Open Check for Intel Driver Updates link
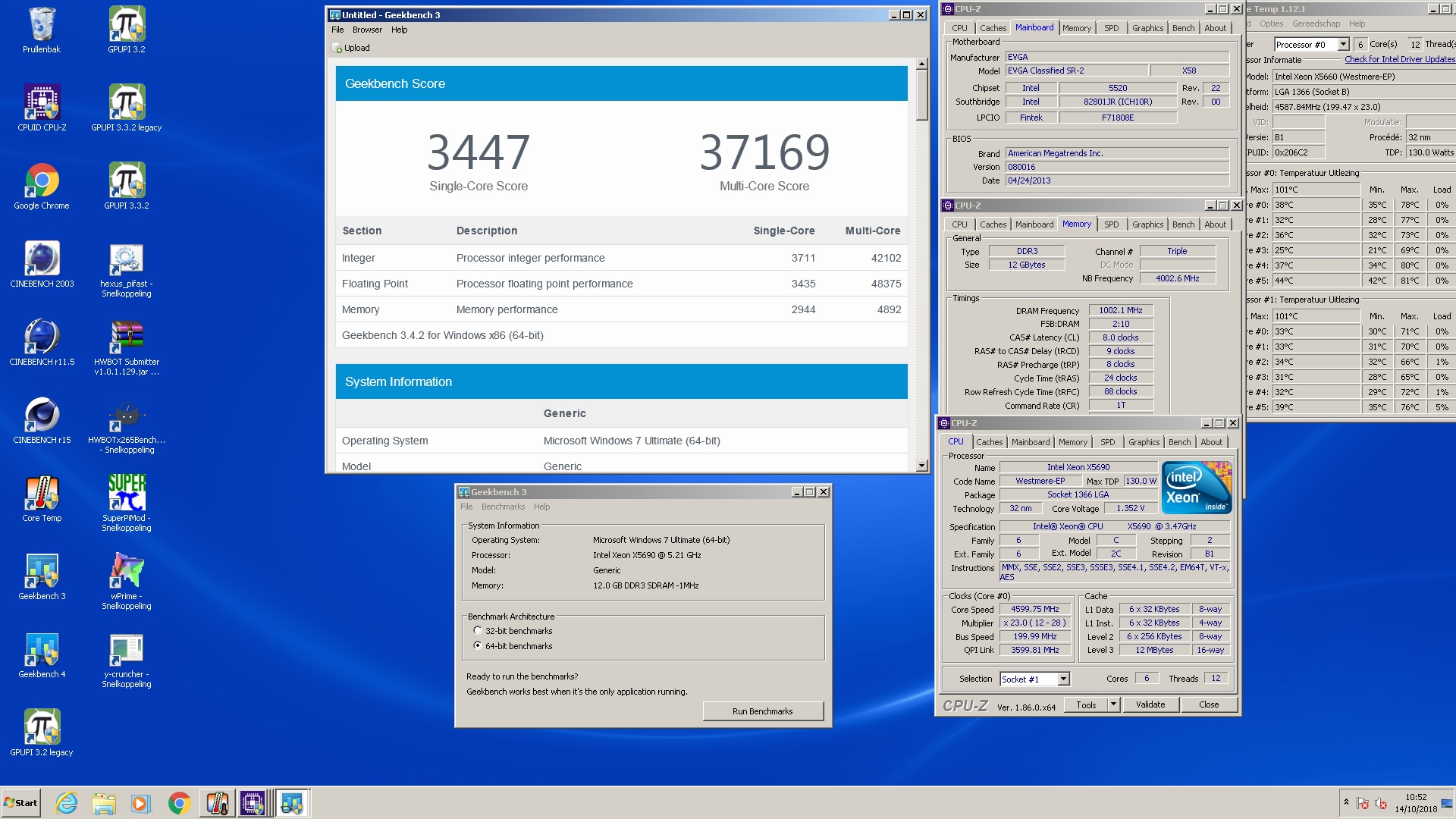The width and height of the screenshot is (1456, 819). click(x=1400, y=59)
